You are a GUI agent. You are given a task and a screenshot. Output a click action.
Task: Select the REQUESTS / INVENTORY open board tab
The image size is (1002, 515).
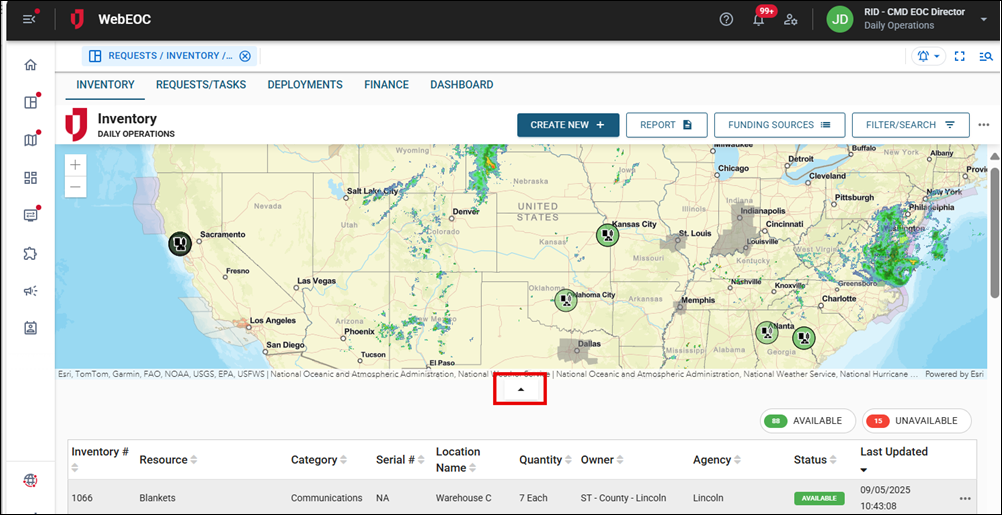click(x=169, y=56)
